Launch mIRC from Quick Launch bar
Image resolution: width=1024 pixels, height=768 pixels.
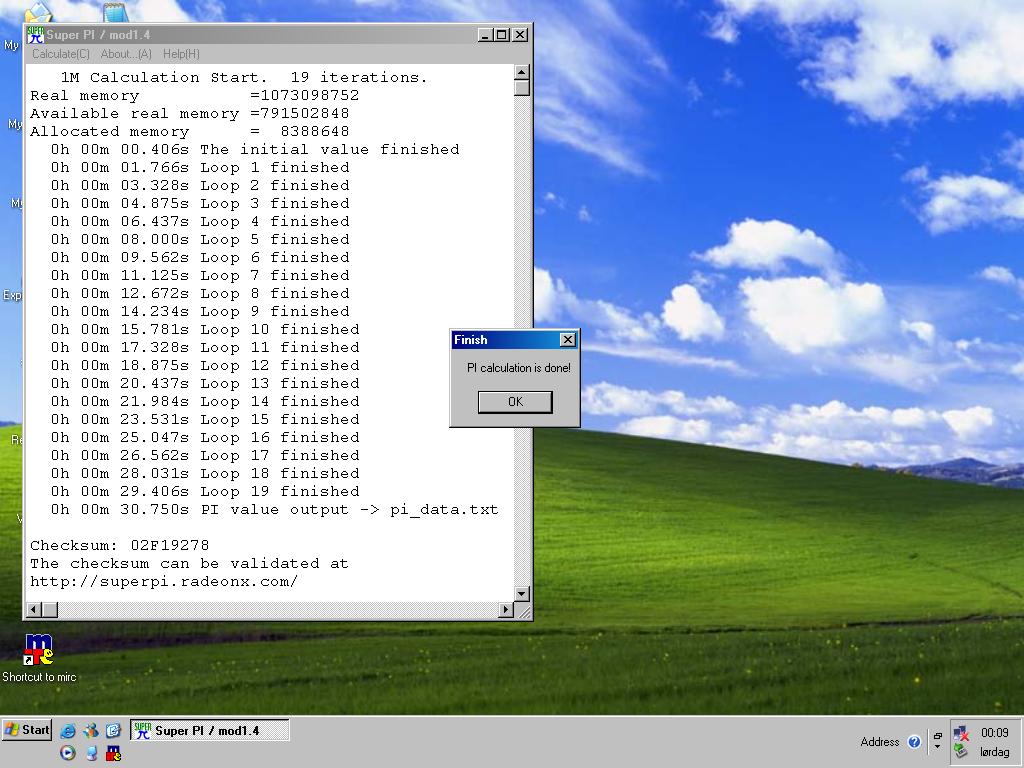point(114,753)
